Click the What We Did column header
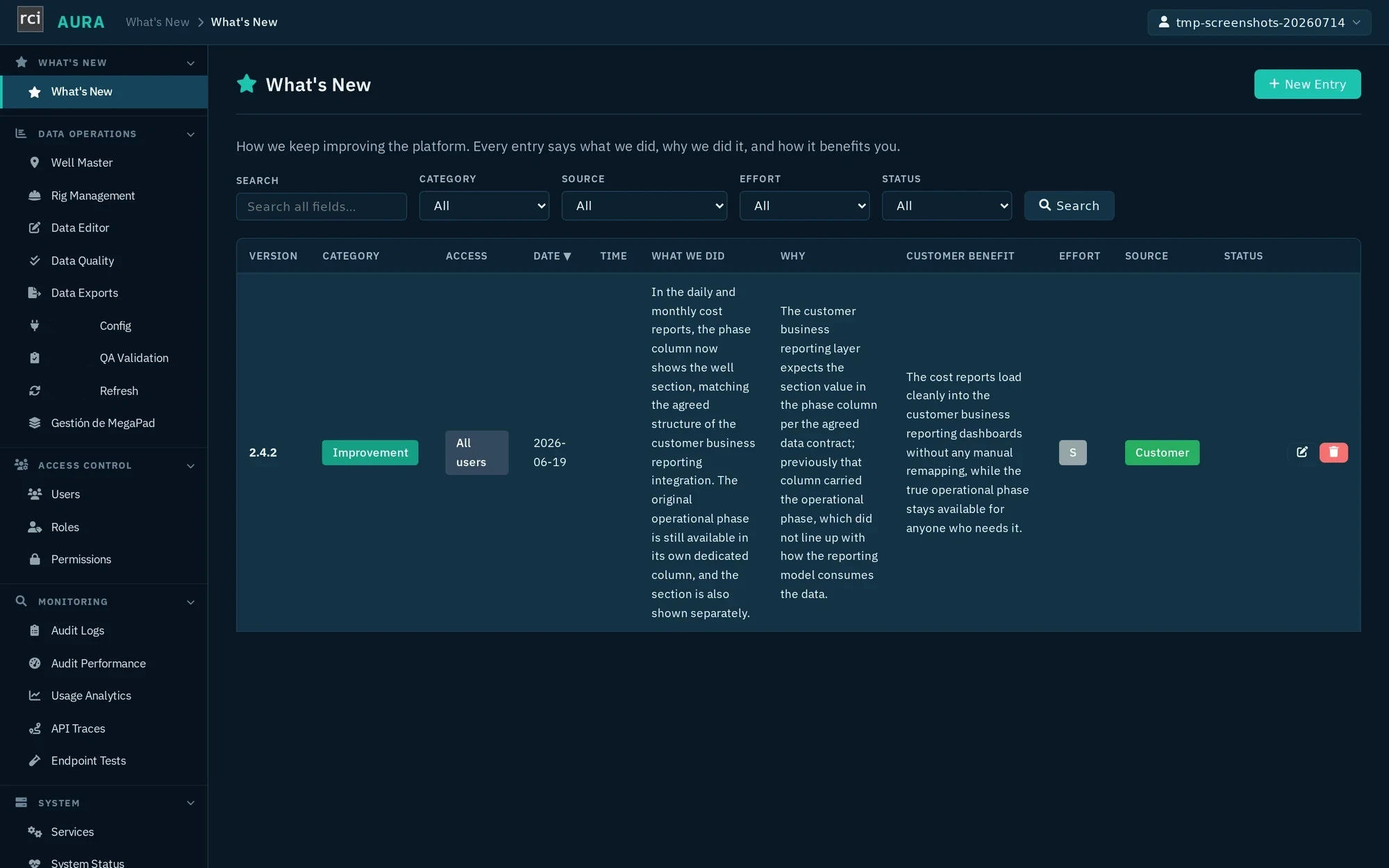The width and height of the screenshot is (1389, 868). (688, 256)
